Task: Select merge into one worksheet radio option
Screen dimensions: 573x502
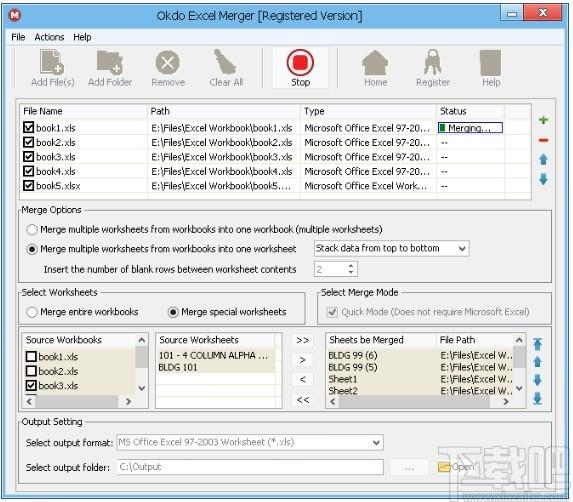Action: tap(32, 249)
